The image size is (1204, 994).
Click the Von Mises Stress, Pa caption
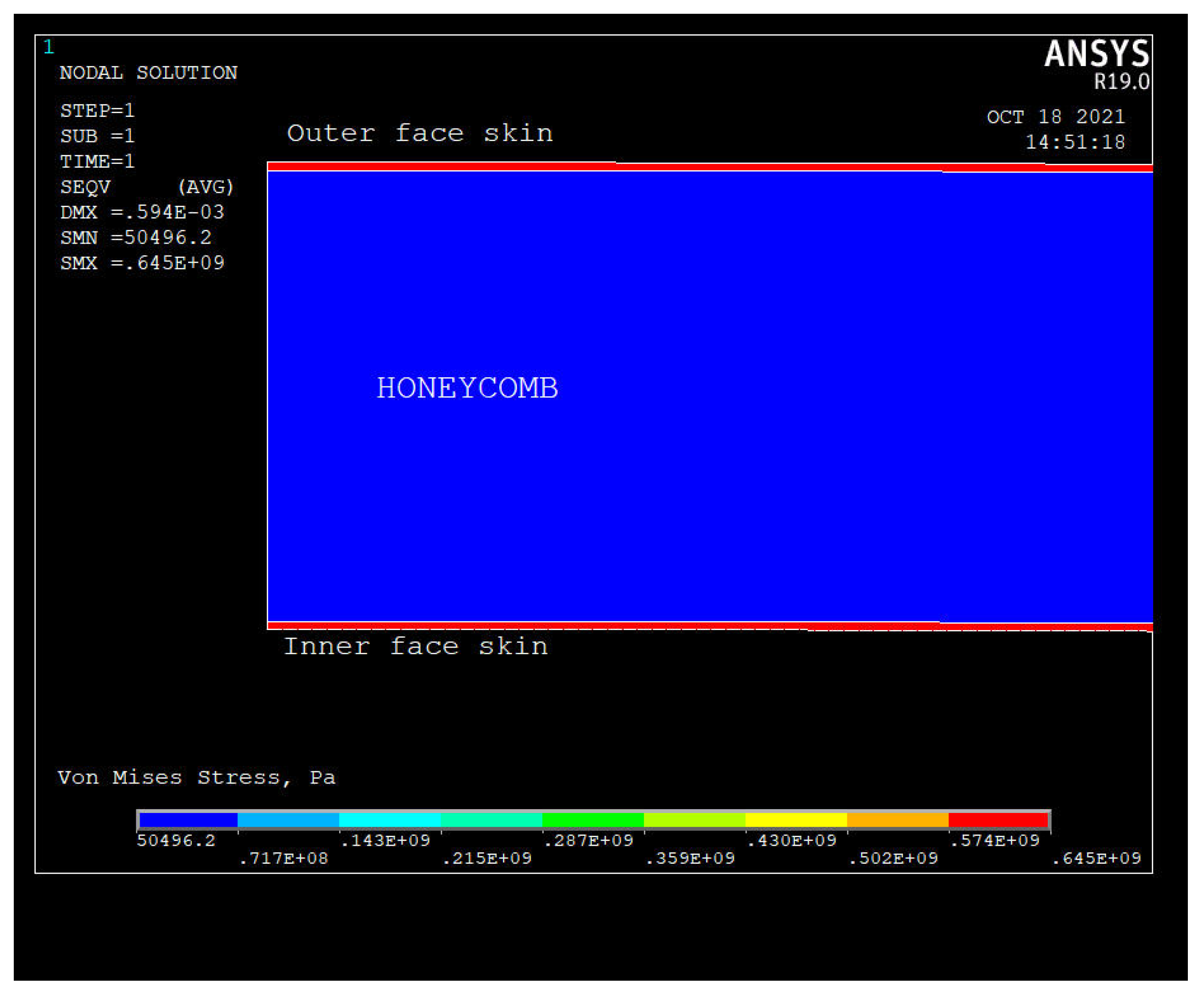click(x=196, y=777)
